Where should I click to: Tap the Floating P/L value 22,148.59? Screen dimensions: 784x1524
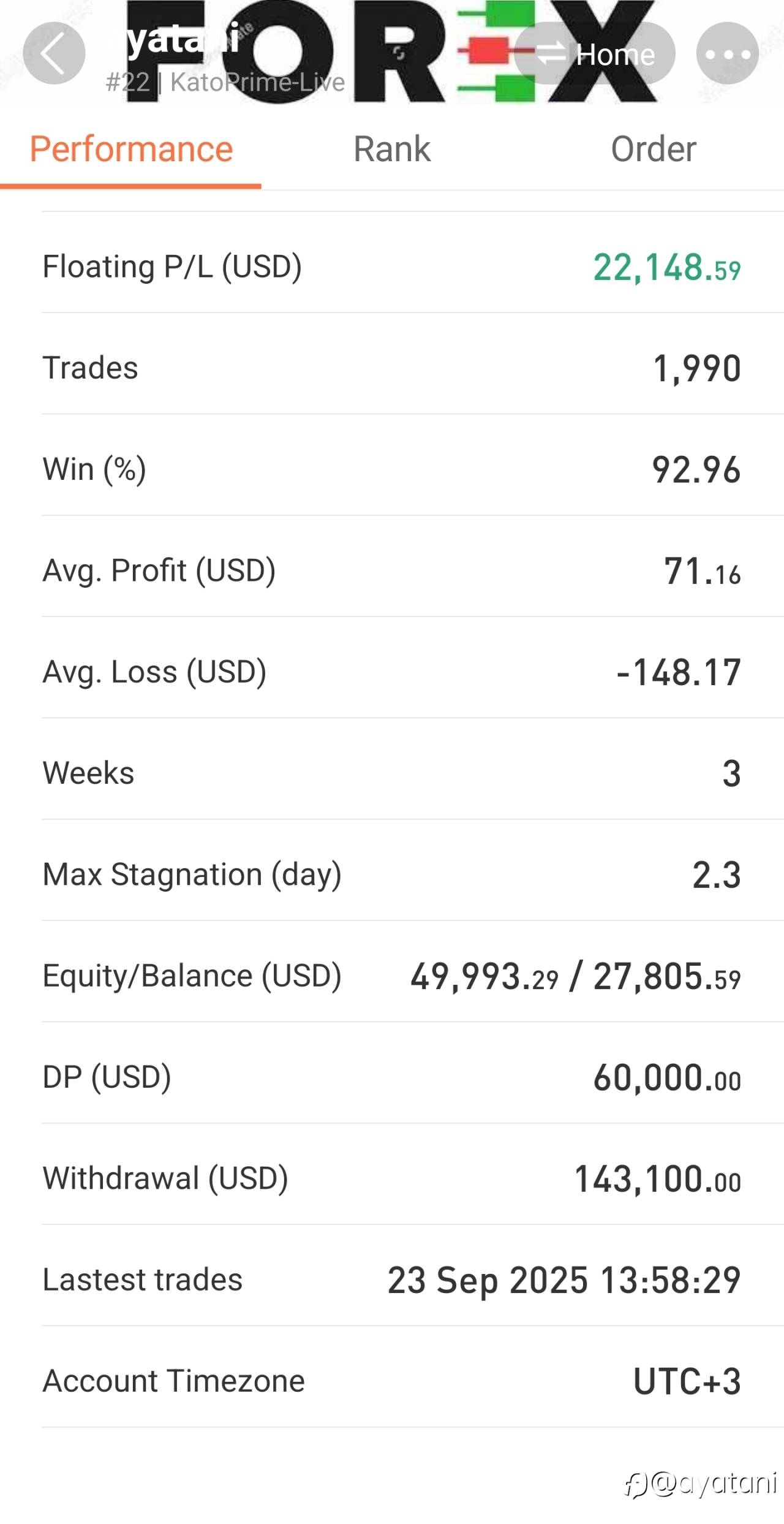[667, 268]
